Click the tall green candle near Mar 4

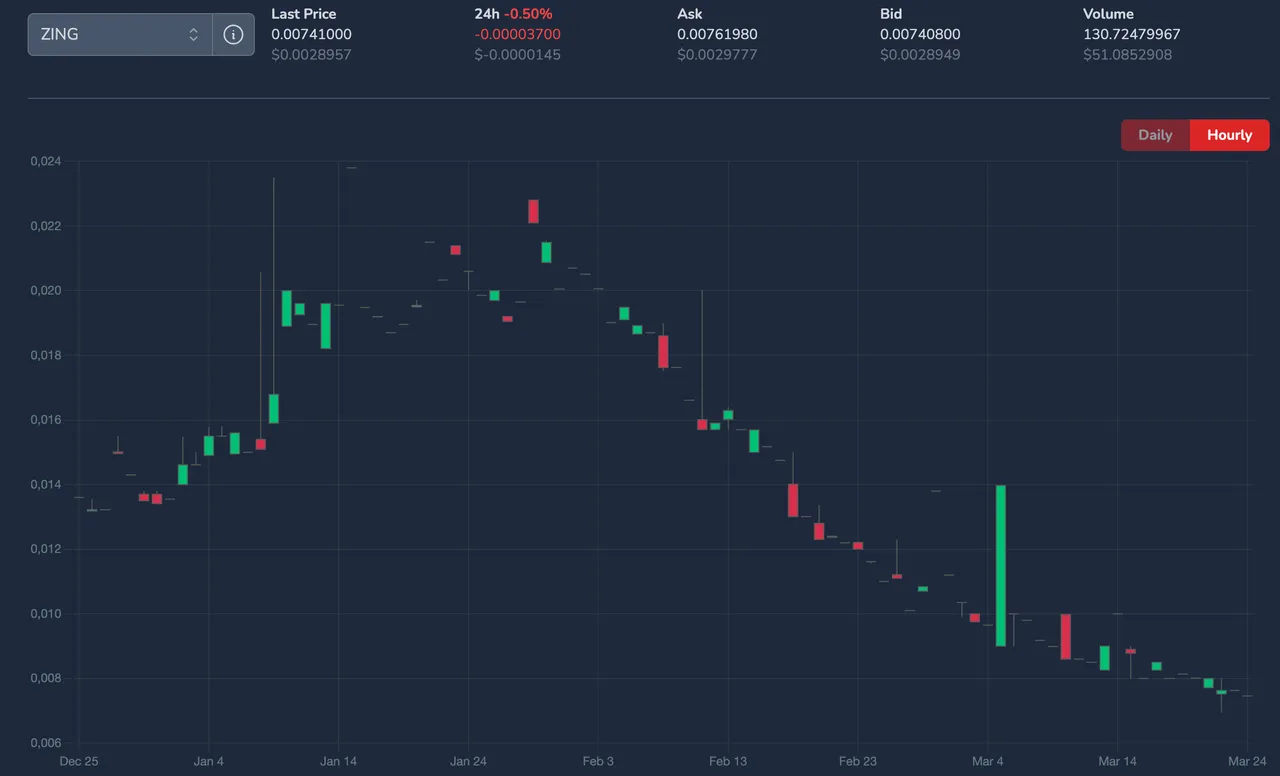click(1000, 565)
